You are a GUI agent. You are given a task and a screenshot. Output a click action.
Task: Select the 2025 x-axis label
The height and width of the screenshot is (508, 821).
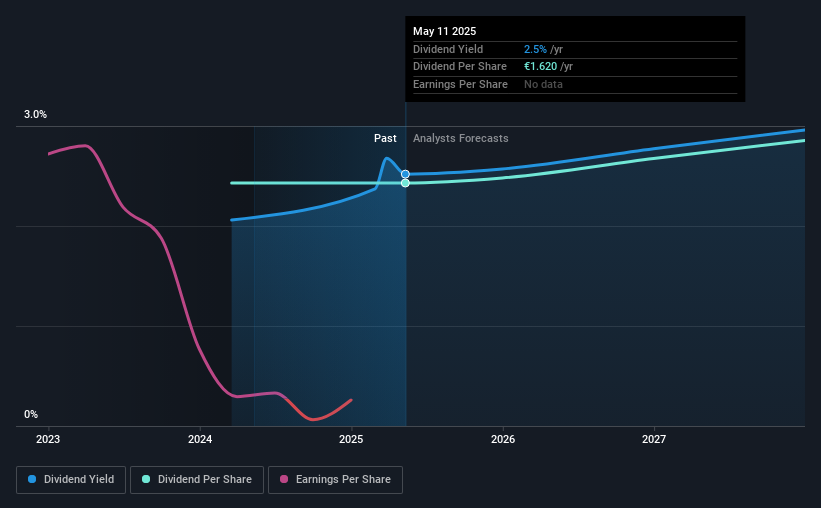[351, 439]
